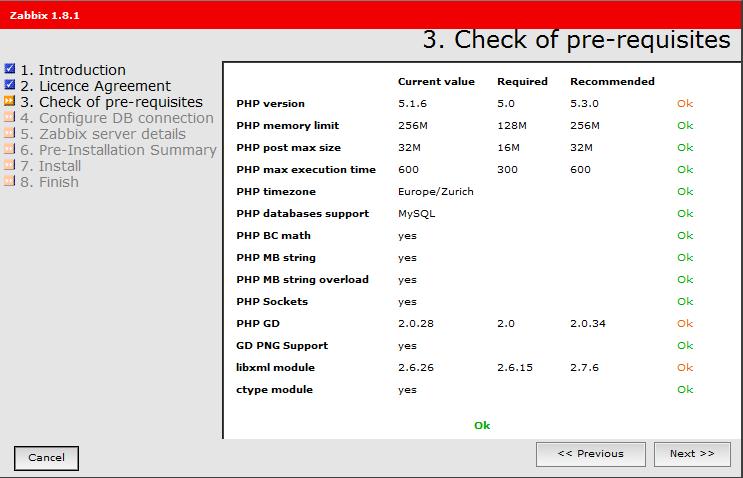
Task: Select the '1. Introduction' step label
Action: click(x=73, y=70)
